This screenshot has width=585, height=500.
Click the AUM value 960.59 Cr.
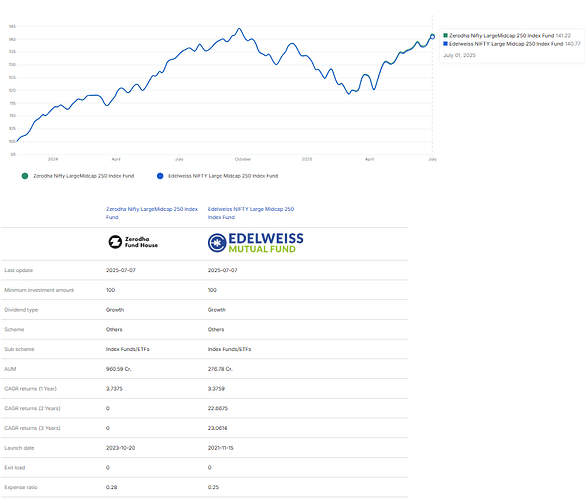(119, 369)
